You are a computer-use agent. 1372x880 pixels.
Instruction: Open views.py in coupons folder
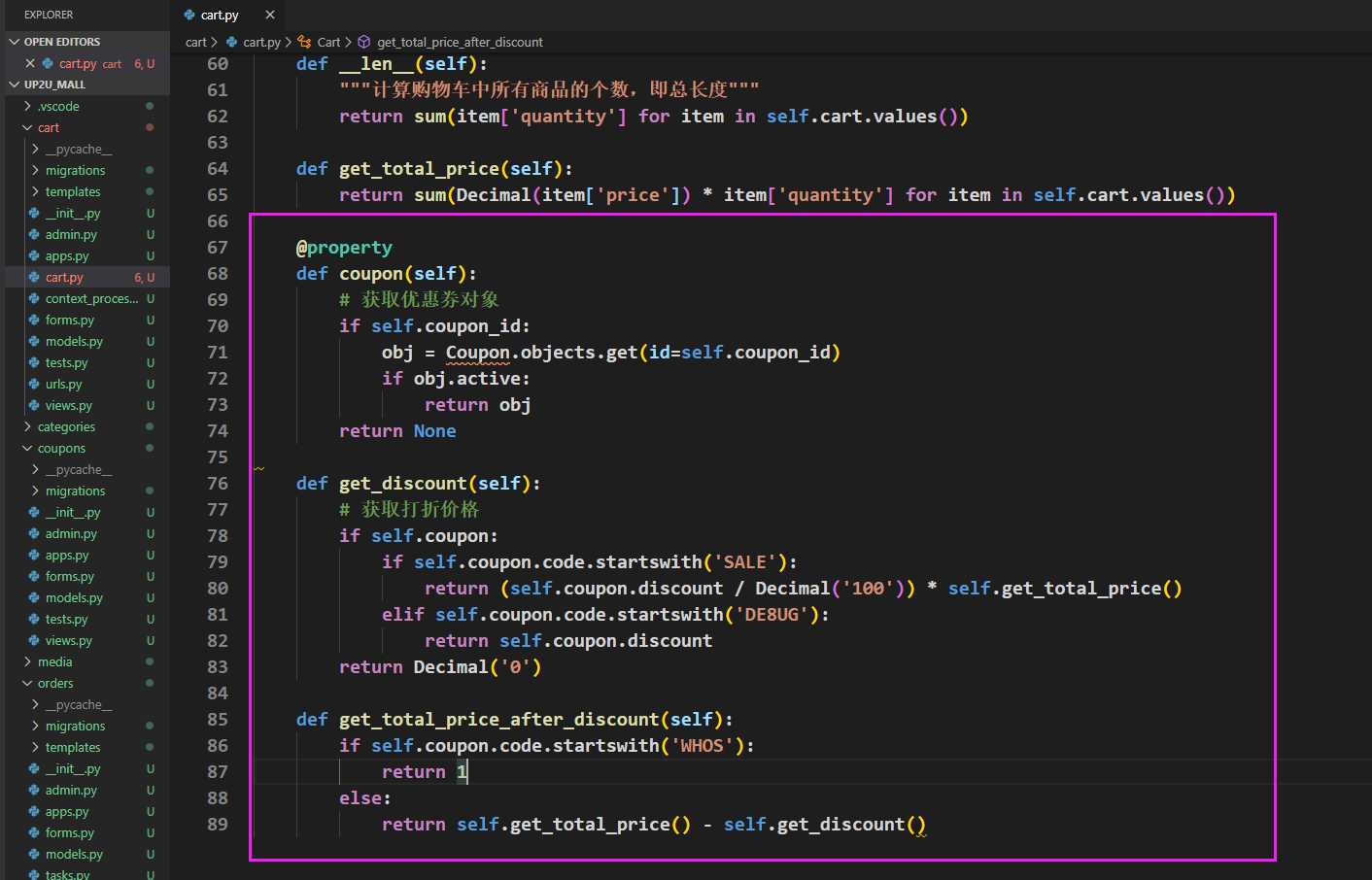click(68, 640)
